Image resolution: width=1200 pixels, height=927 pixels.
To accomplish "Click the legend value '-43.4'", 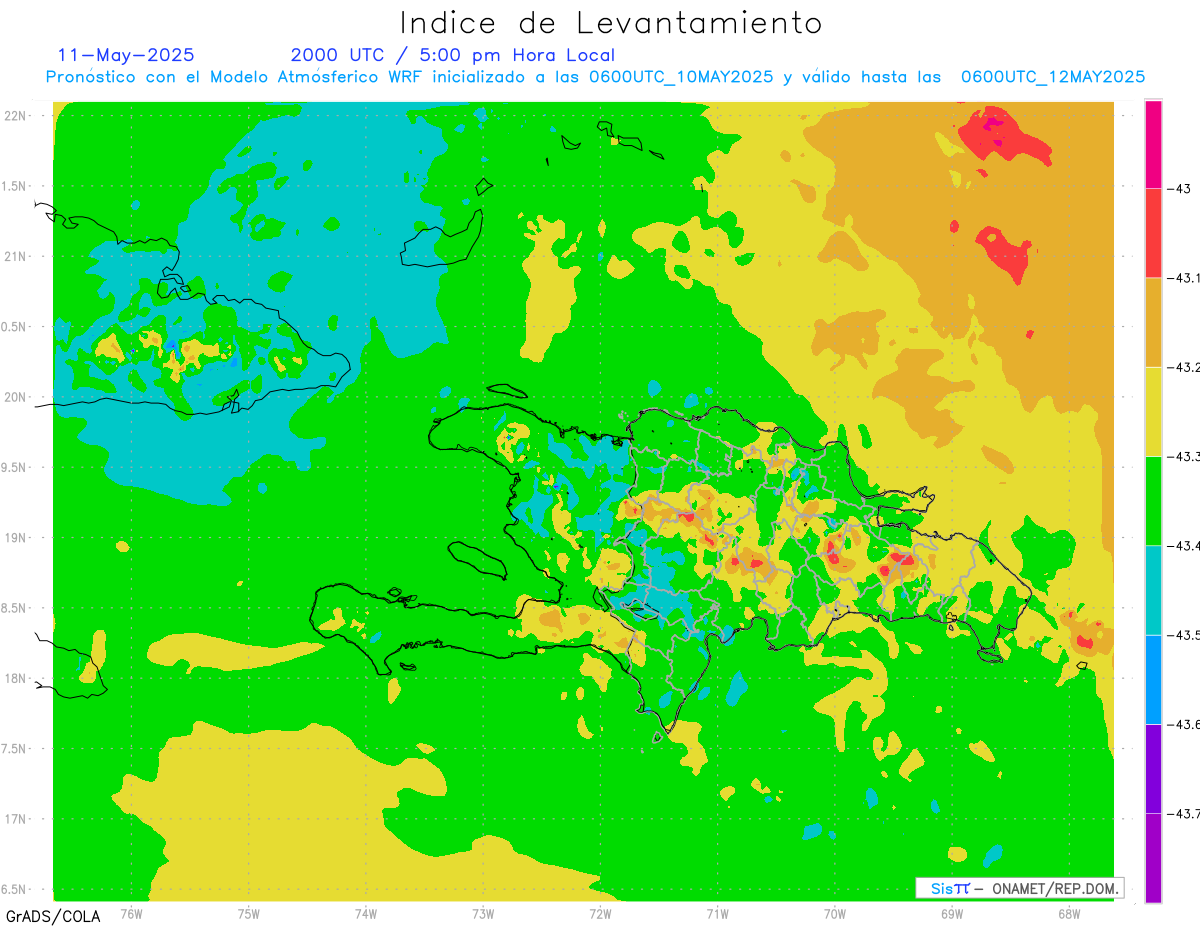I will click(1183, 545).
